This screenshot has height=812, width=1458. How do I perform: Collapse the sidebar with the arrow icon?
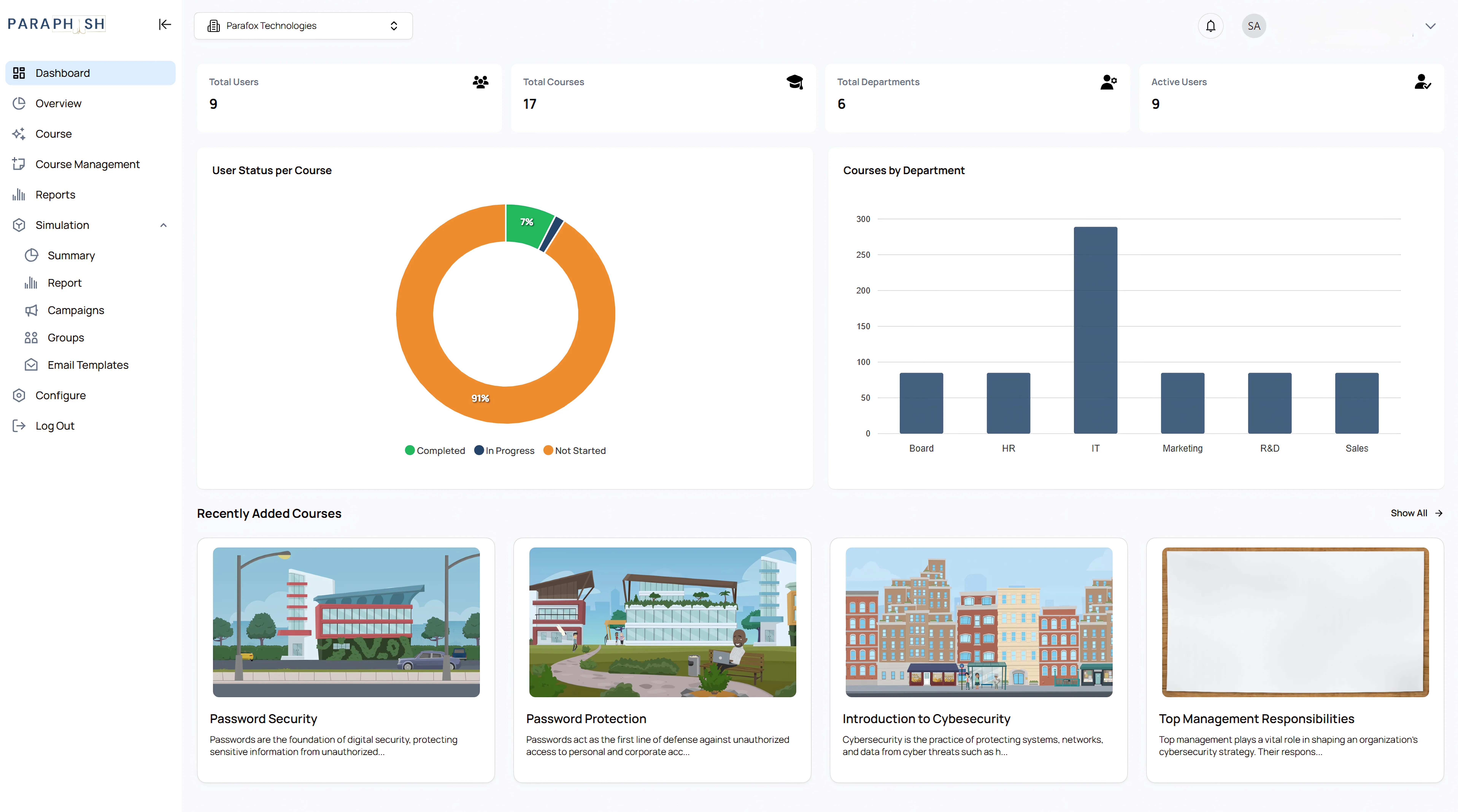point(165,24)
